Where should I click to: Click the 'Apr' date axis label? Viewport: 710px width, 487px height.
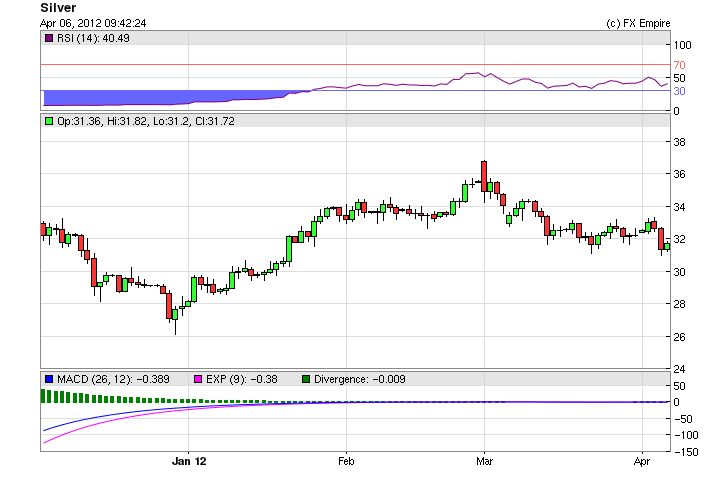(642, 462)
